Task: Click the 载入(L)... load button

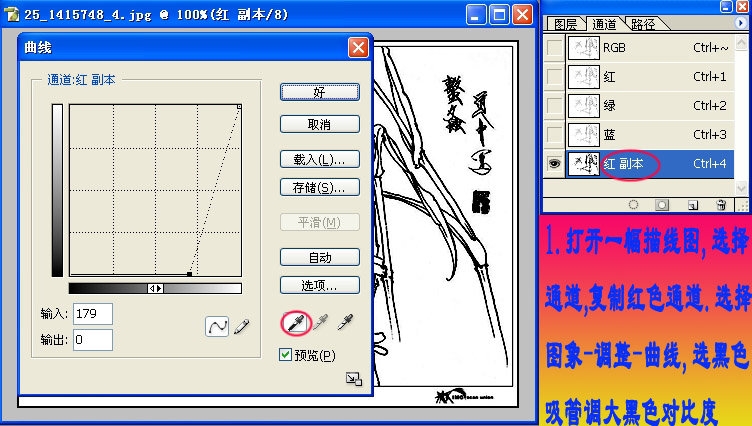Action: (x=319, y=159)
